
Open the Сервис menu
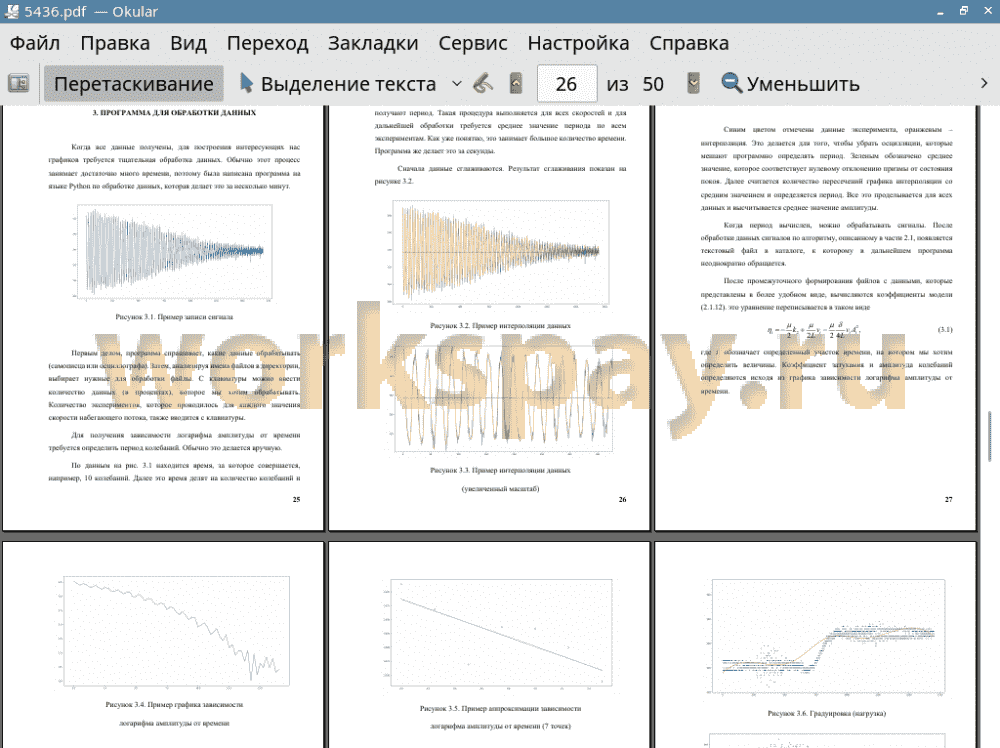(x=473, y=43)
